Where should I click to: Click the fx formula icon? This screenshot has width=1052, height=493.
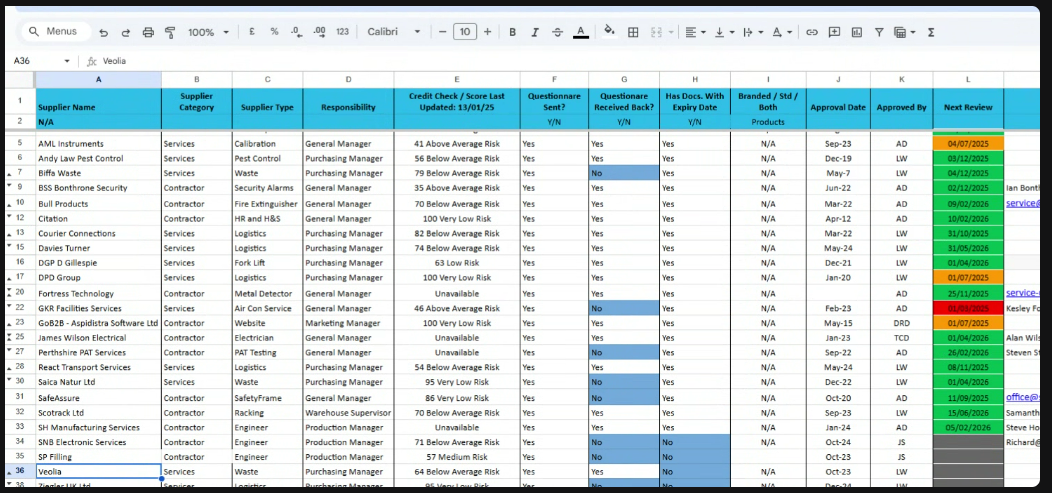[x=92, y=61]
